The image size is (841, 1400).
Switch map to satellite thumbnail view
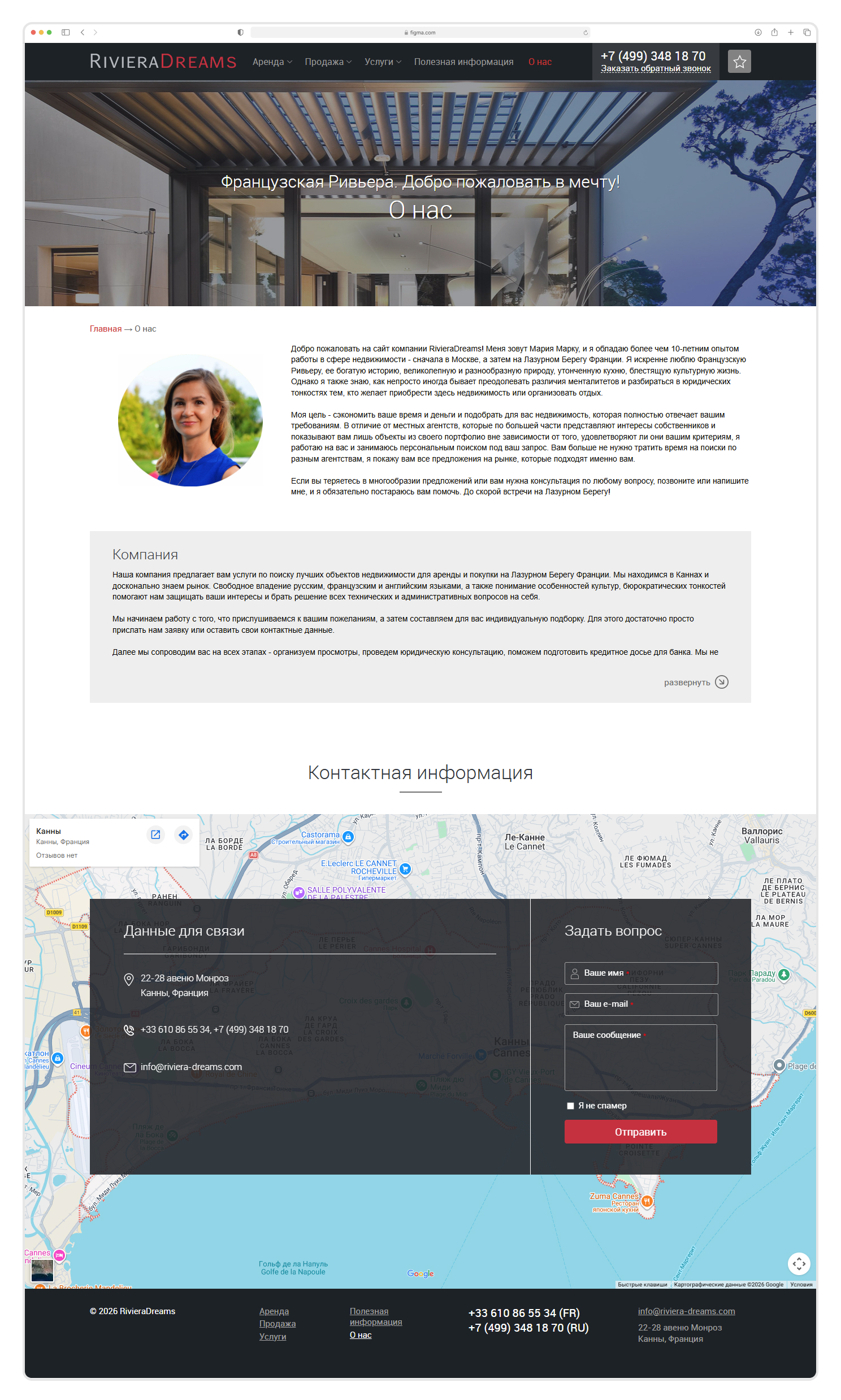click(x=42, y=1270)
